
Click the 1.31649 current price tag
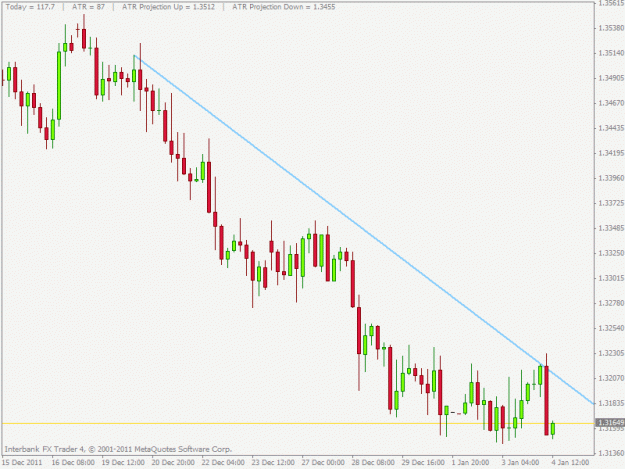pyautogui.click(x=610, y=422)
